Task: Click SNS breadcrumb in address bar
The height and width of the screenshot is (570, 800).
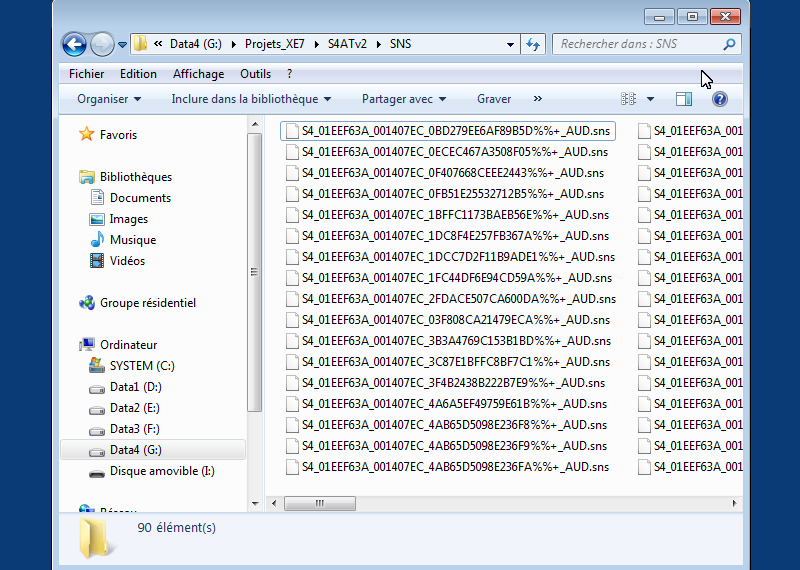Action: point(401,44)
